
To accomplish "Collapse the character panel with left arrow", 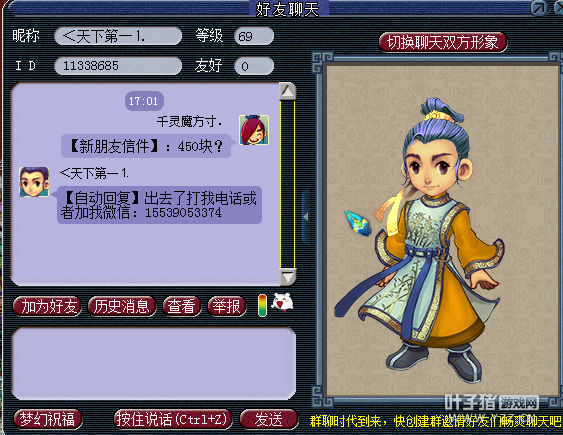I will (x=306, y=217).
